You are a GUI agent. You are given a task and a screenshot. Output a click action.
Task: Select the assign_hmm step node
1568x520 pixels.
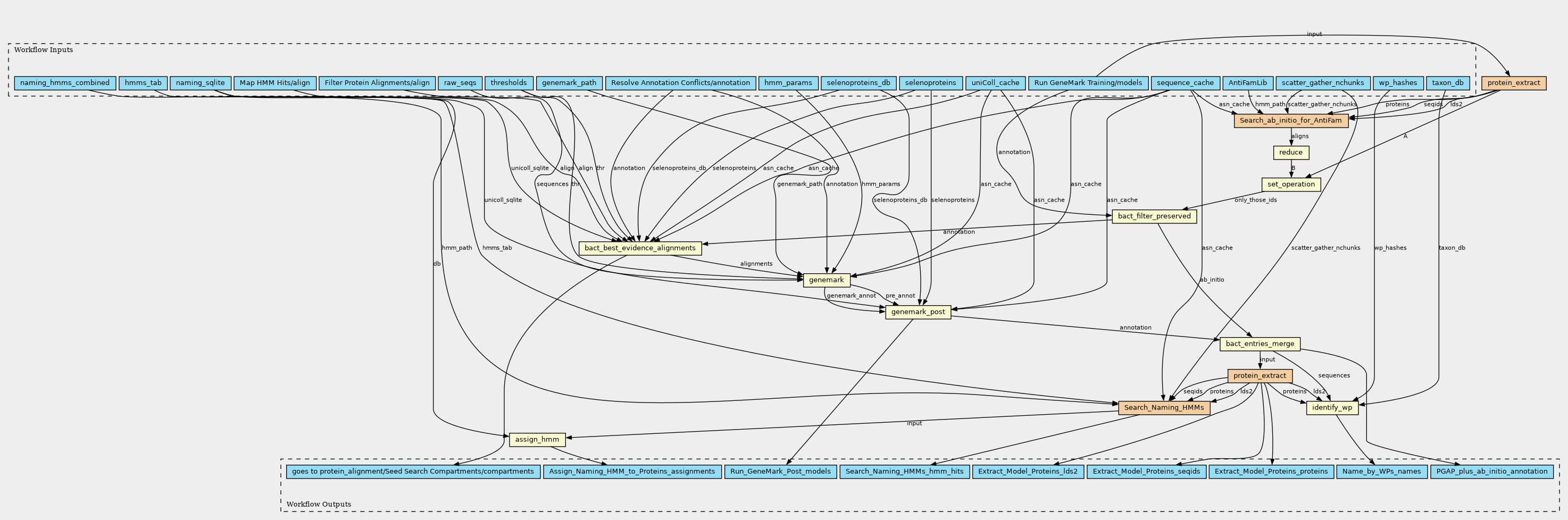pos(537,440)
